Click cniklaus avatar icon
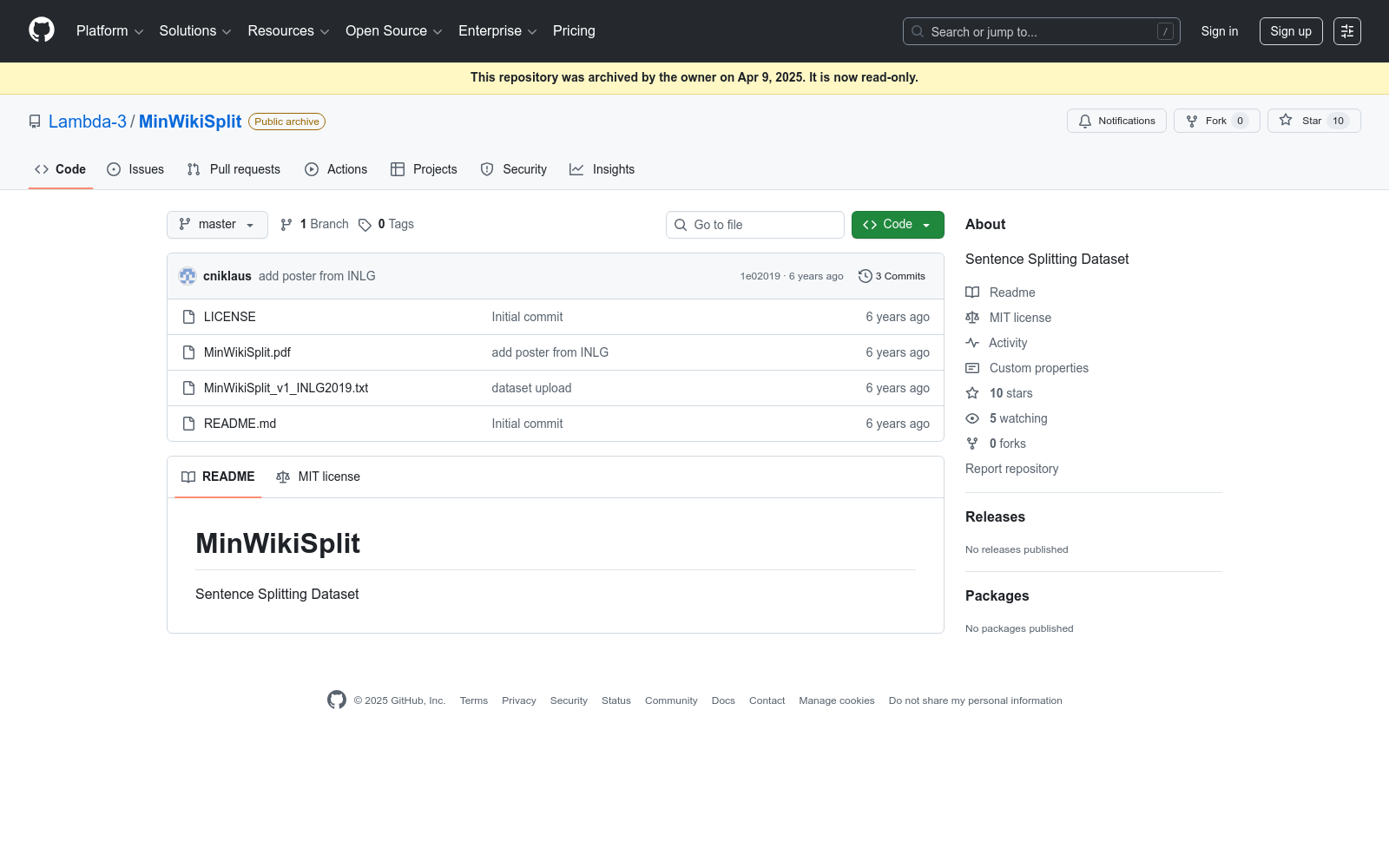The height and width of the screenshot is (868, 1389). [188, 276]
